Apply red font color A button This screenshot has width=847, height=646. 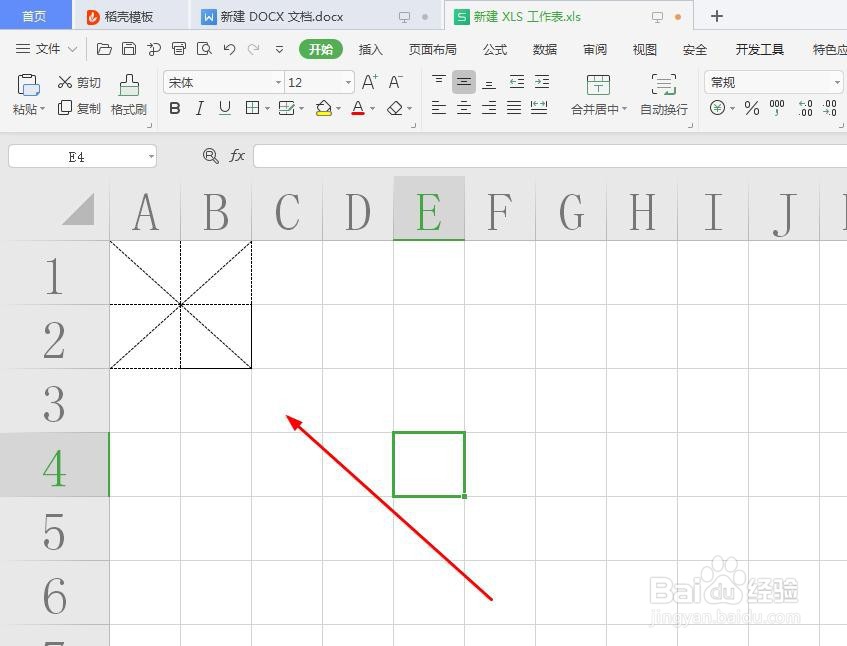pyautogui.click(x=358, y=108)
